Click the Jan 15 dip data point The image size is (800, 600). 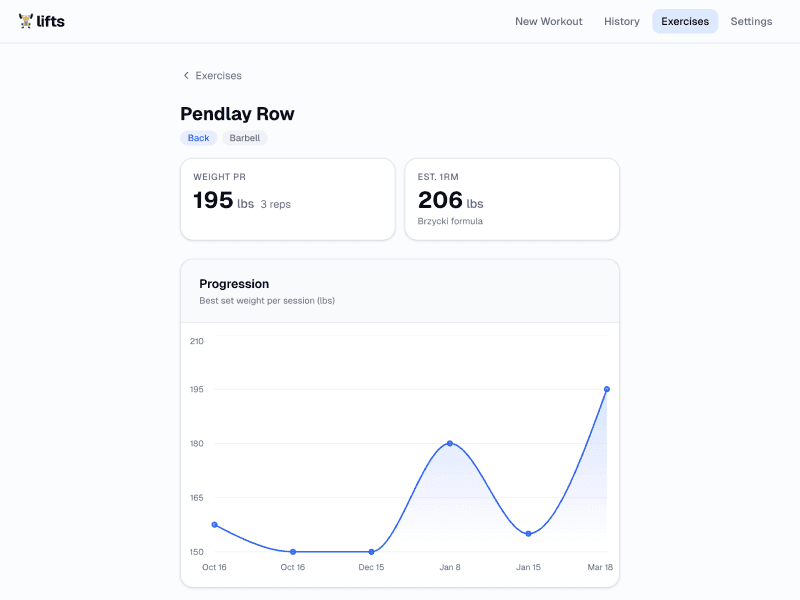[x=528, y=534]
